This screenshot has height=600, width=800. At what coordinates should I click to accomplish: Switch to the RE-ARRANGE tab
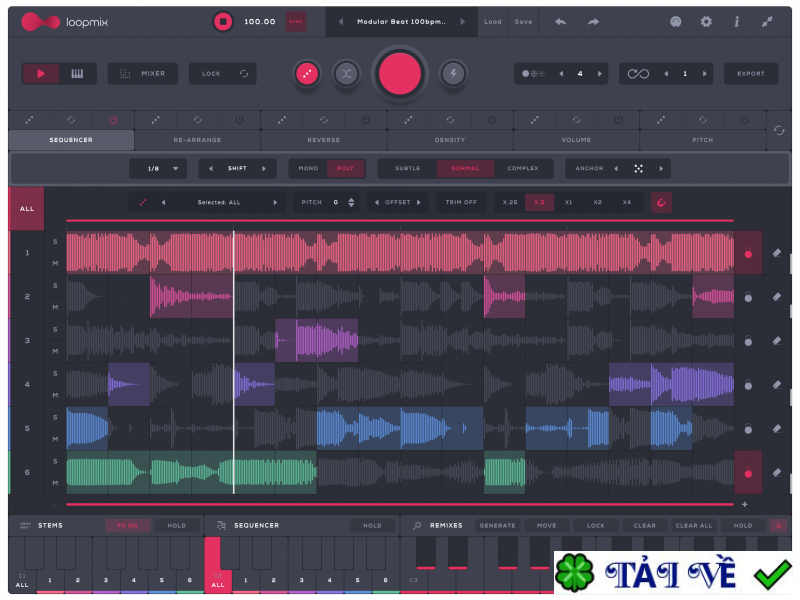[x=197, y=140]
